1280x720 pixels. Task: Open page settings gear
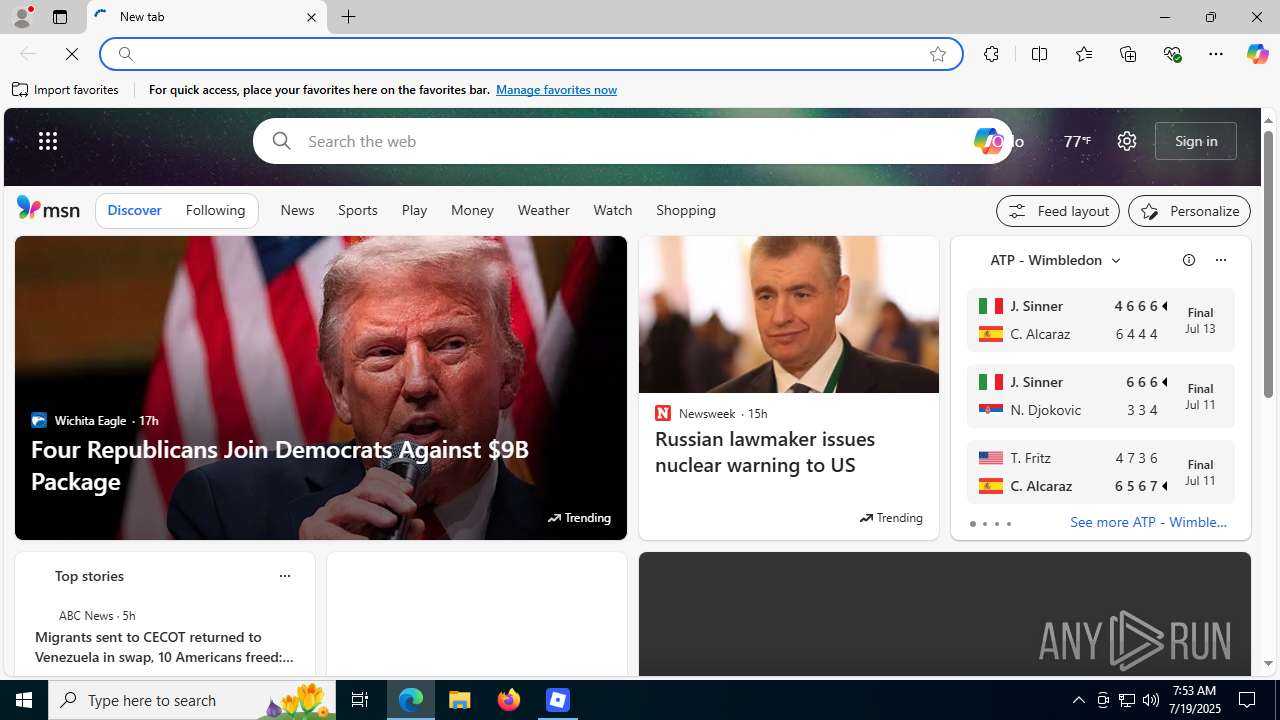(x=1127, y=141)
